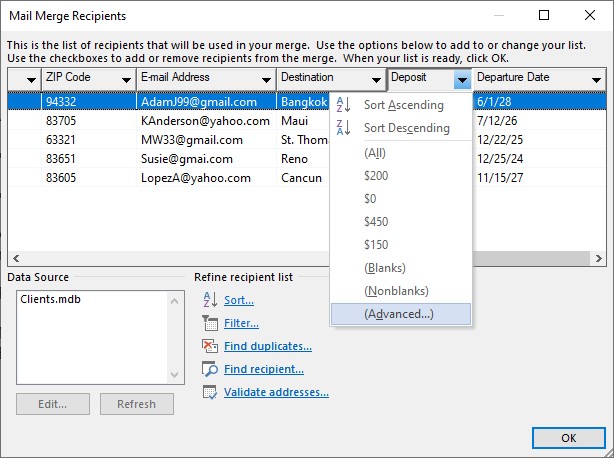This screenshot has width=614, height=458.
Task: Select (All) in the Deposit filter menu
Action: (401, 153)
